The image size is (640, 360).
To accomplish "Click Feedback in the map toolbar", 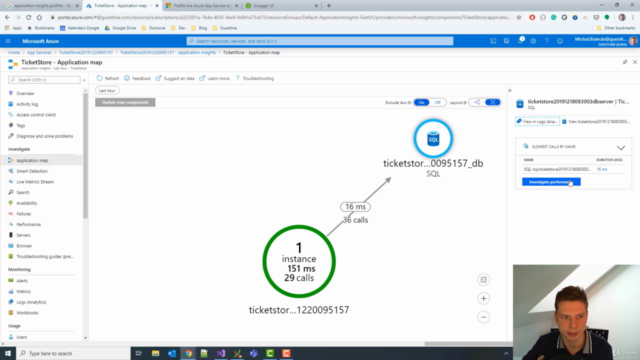I will [137, 78].
